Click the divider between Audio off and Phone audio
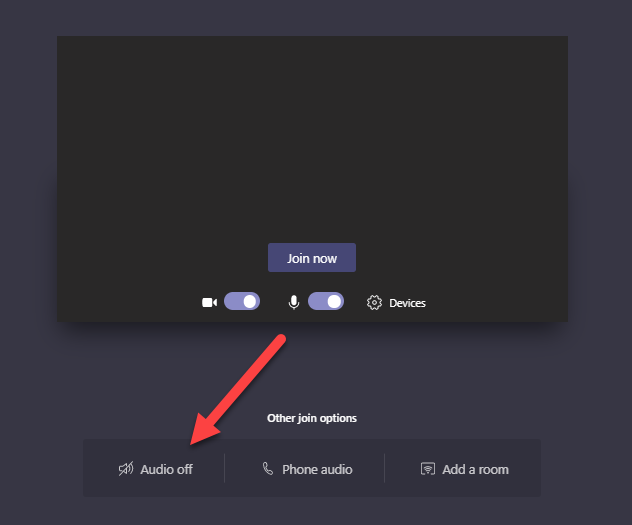Viewport: 632px width, 525px height. tap(225, 468)
